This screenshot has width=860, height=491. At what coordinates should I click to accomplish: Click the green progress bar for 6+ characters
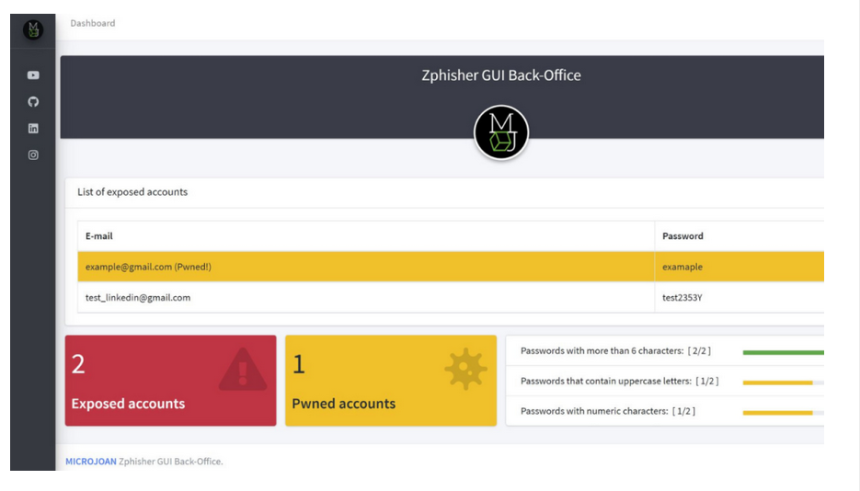click(782, 352)
